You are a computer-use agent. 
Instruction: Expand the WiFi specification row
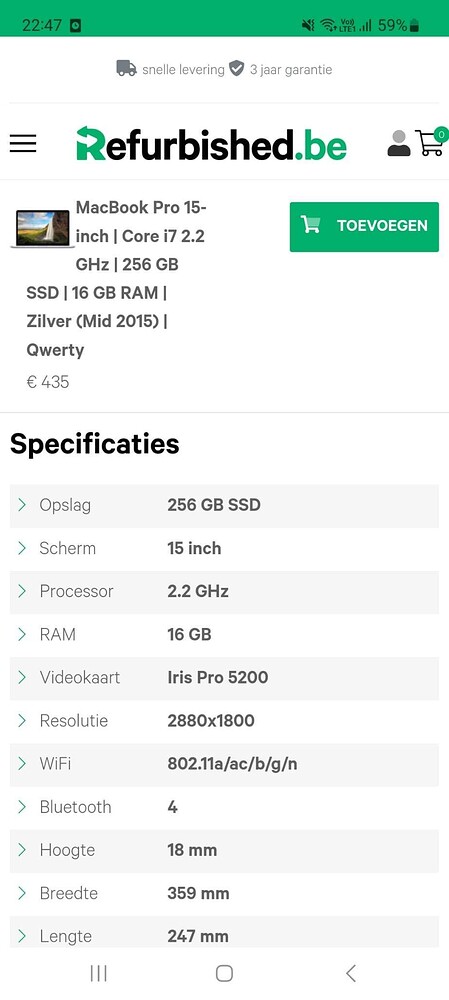pyautogui.click(x=224, y=764)
